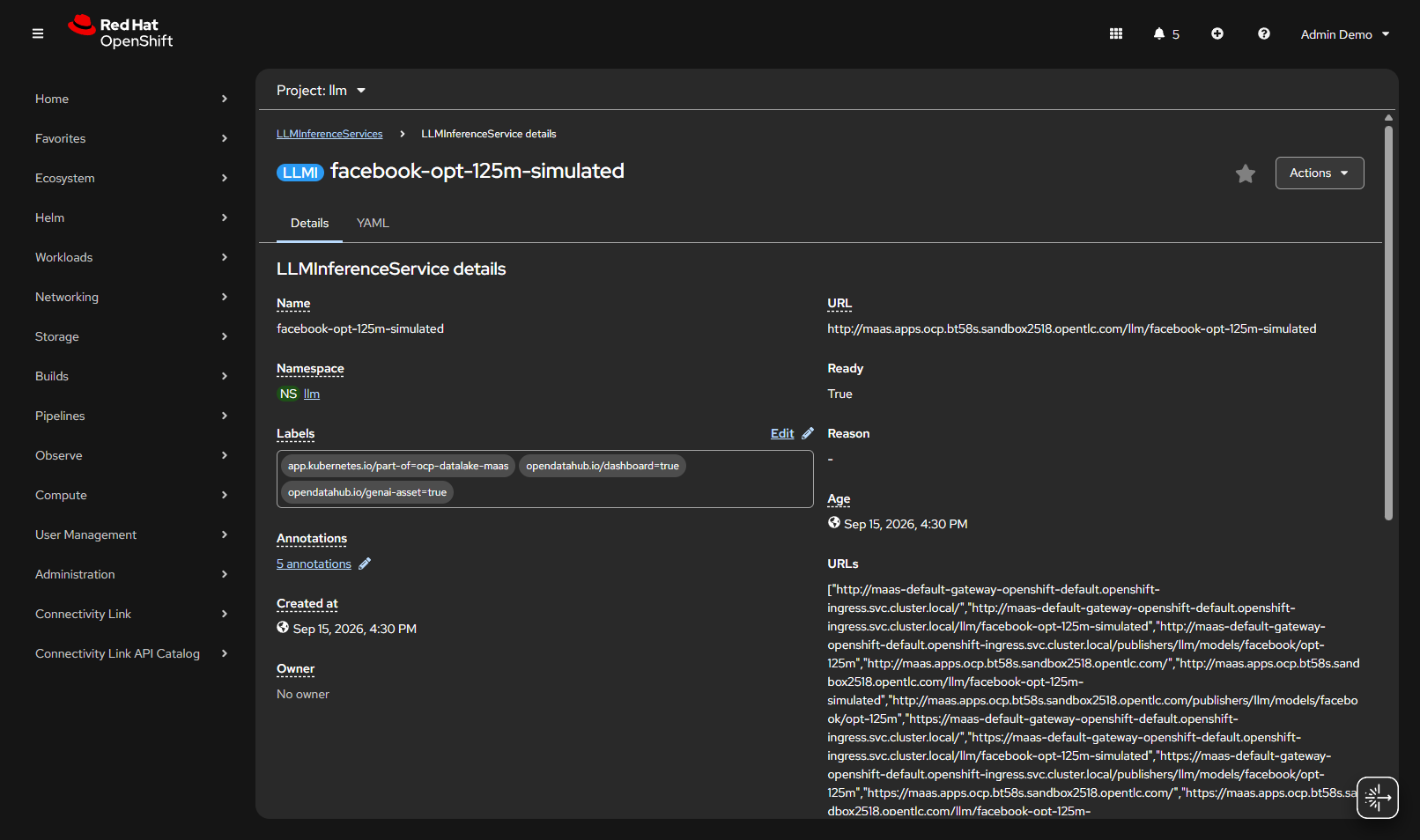Screen dimensions: 1420x840
Task: Expand the Favorites navigation section
Action: tap(131, 138)
